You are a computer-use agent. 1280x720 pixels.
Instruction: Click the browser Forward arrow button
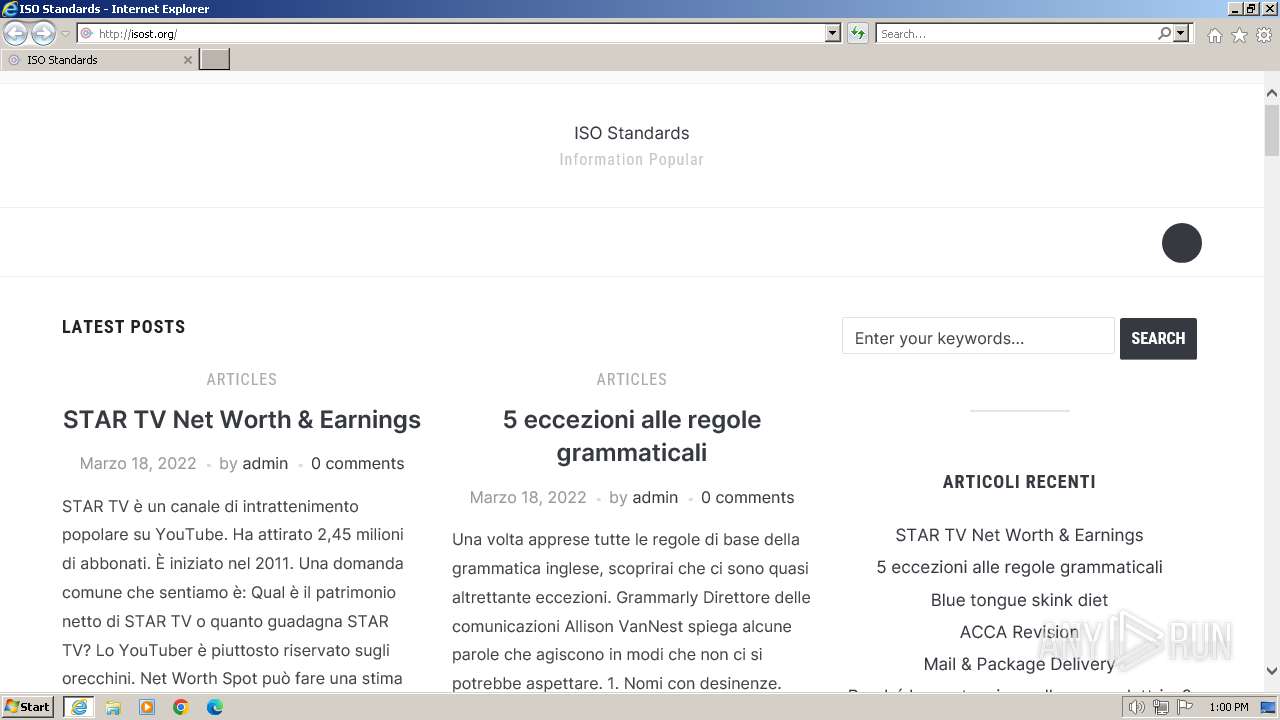tap(43, 34)
